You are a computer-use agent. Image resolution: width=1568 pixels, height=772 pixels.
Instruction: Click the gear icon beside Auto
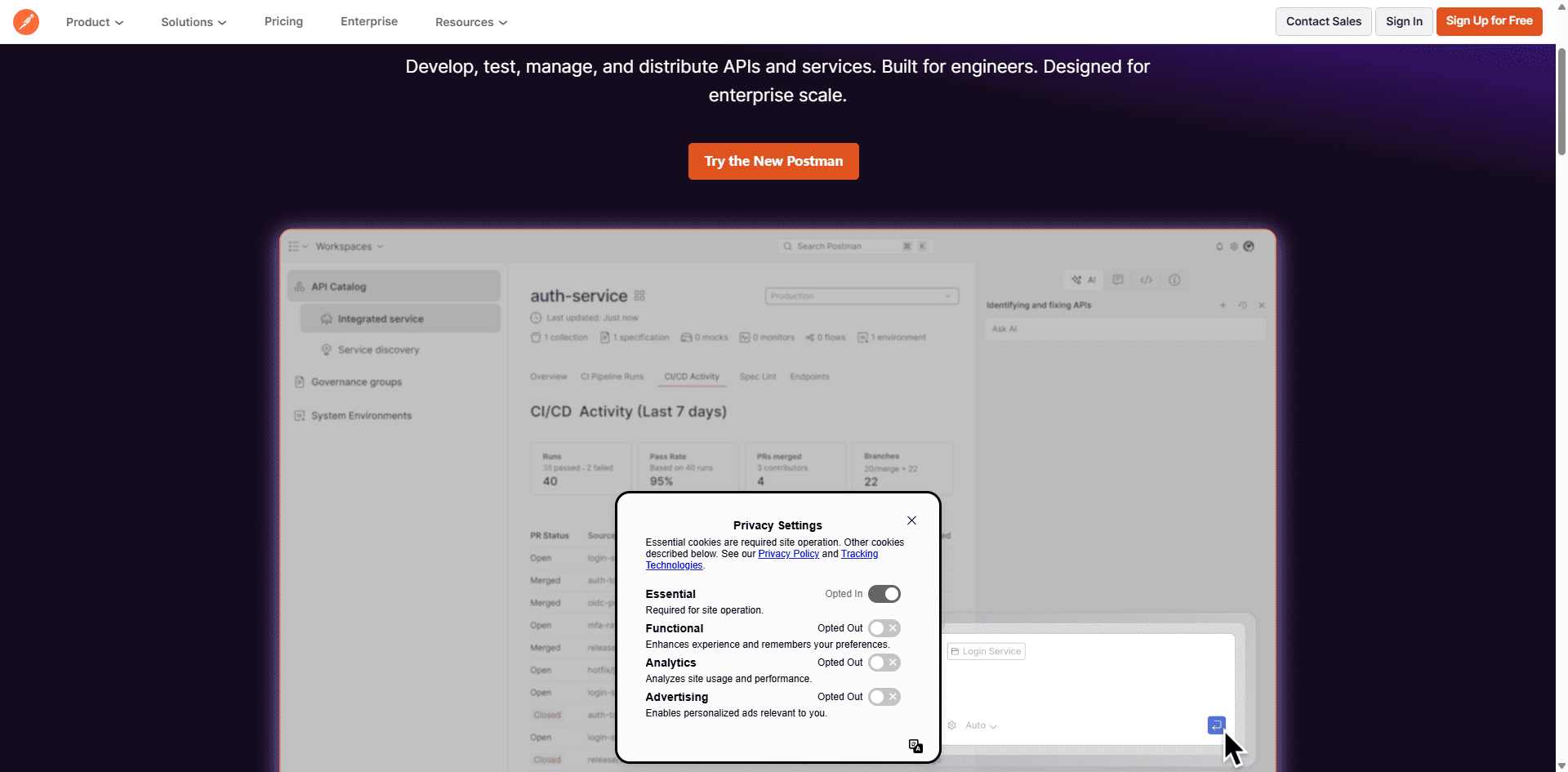[x=952, y=725]
